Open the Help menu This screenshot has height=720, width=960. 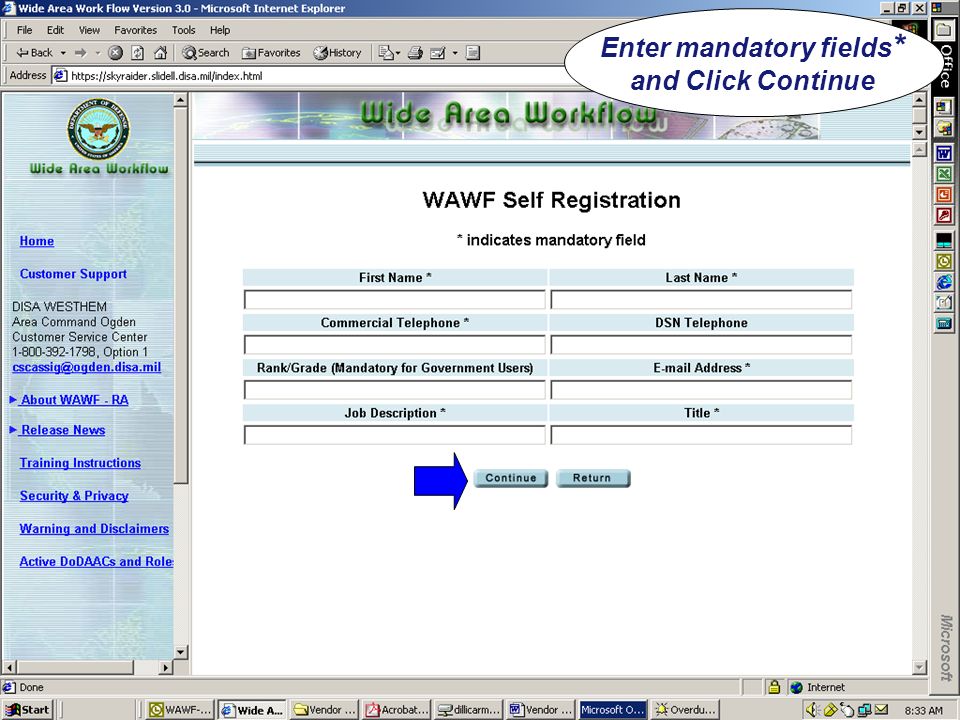coord(220,30)
